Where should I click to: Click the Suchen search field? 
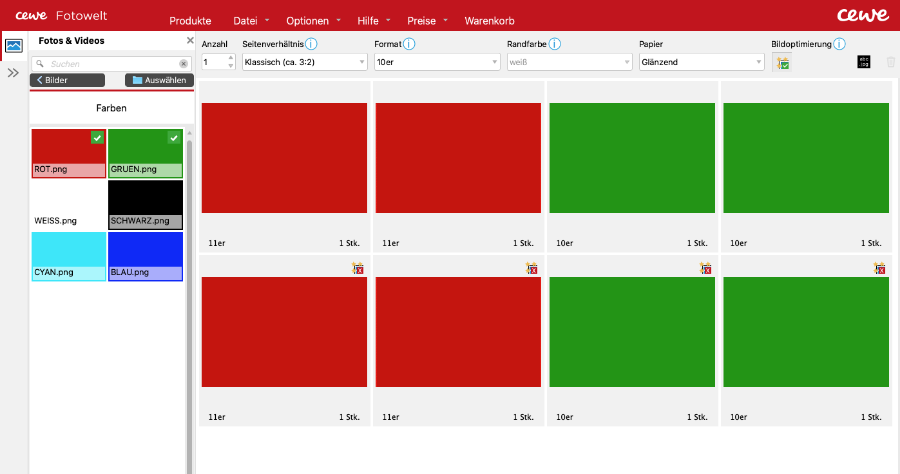[111, 64]
